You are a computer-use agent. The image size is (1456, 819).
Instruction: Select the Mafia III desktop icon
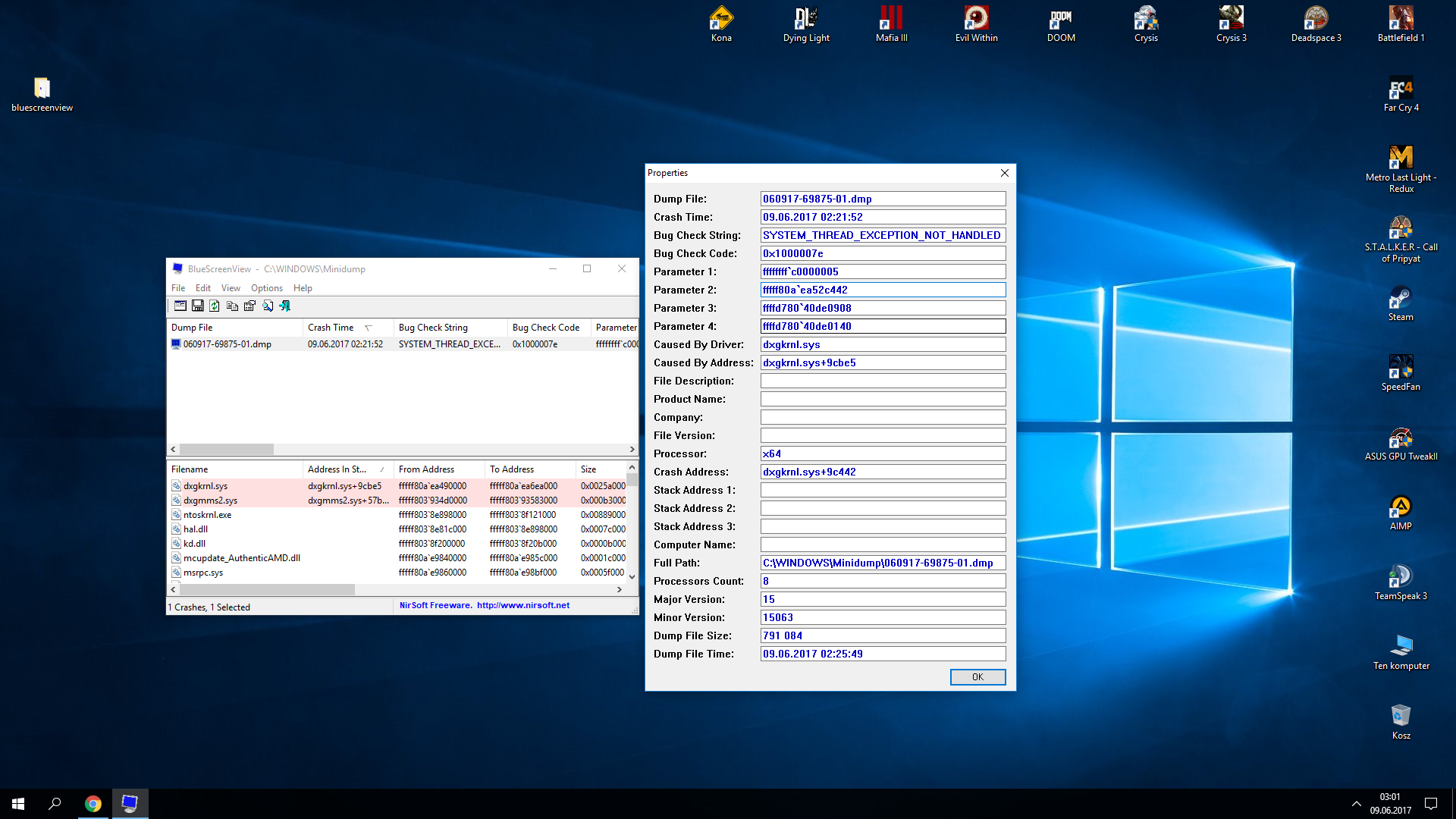[891, 24]
